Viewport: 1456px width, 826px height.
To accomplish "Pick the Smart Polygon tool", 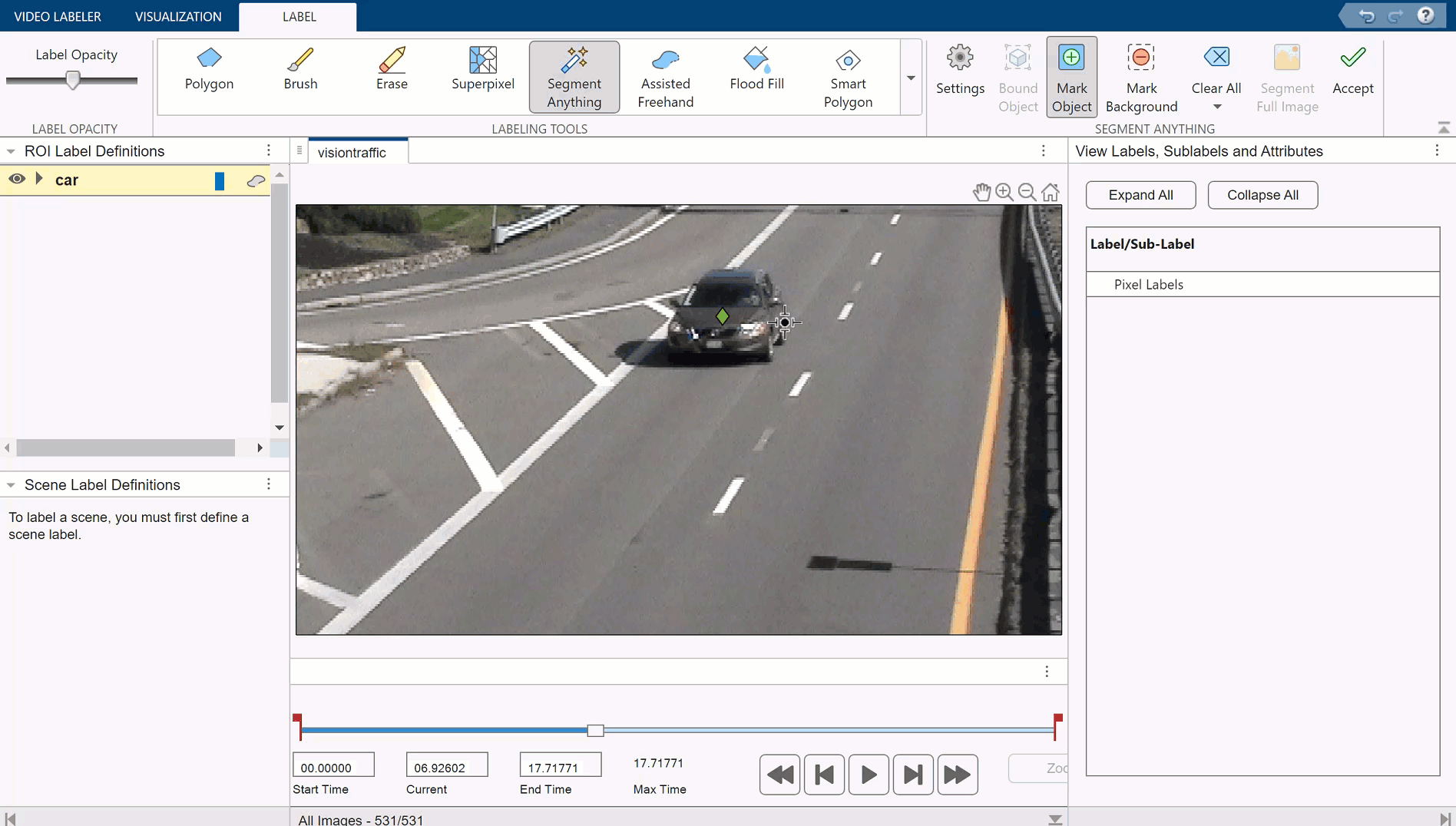I will click(x=848, y=78).
